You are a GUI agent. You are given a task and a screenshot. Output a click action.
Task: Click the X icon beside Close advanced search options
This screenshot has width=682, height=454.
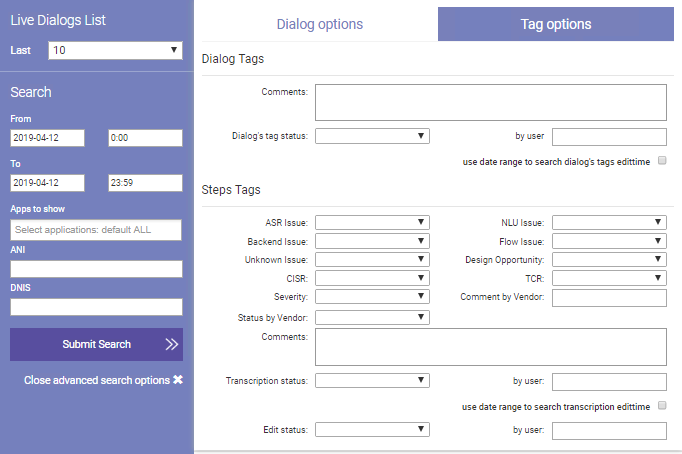coord(178,380)
